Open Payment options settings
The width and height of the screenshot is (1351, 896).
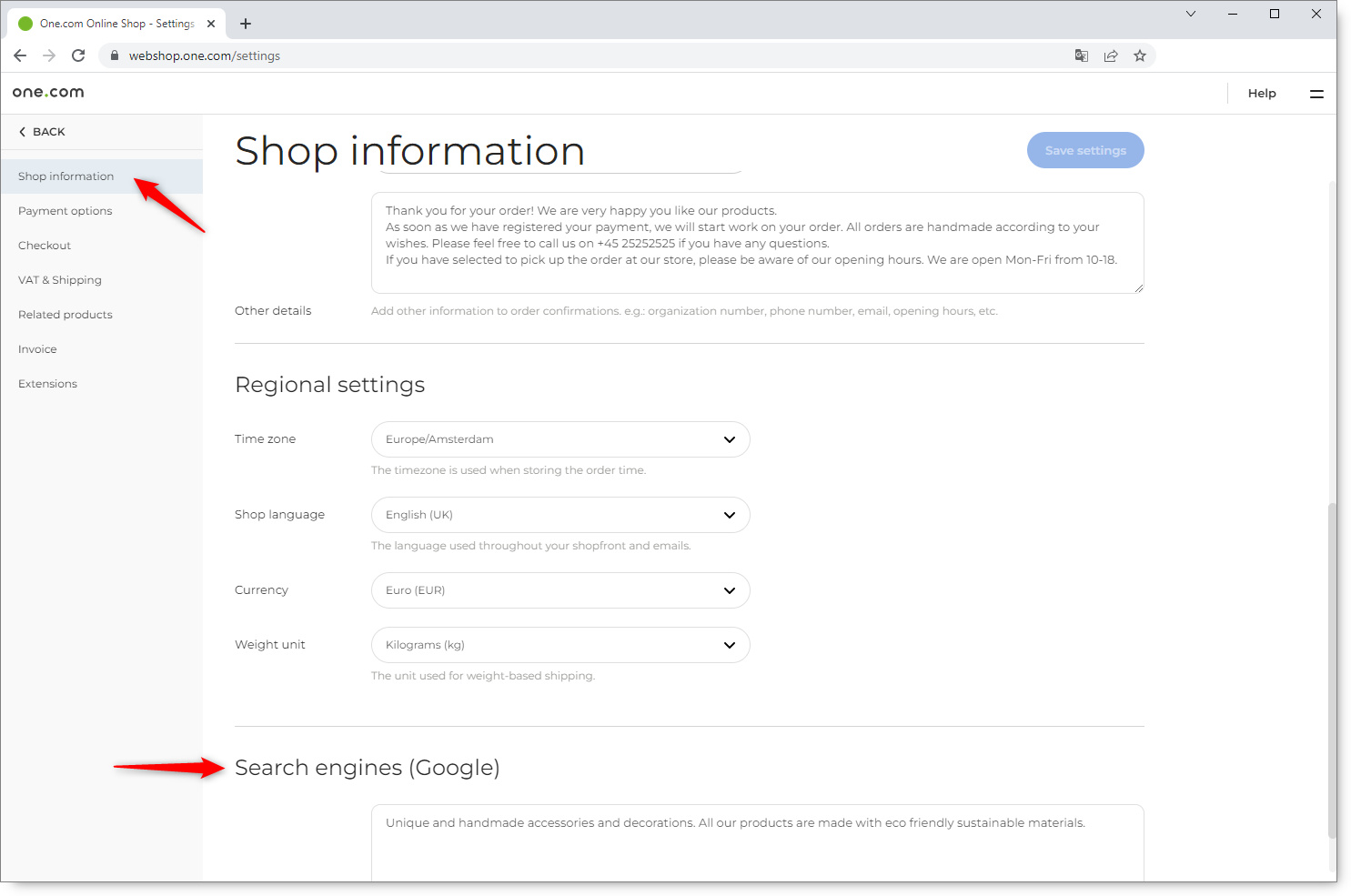pyautogui.click(x=102, y=211)
